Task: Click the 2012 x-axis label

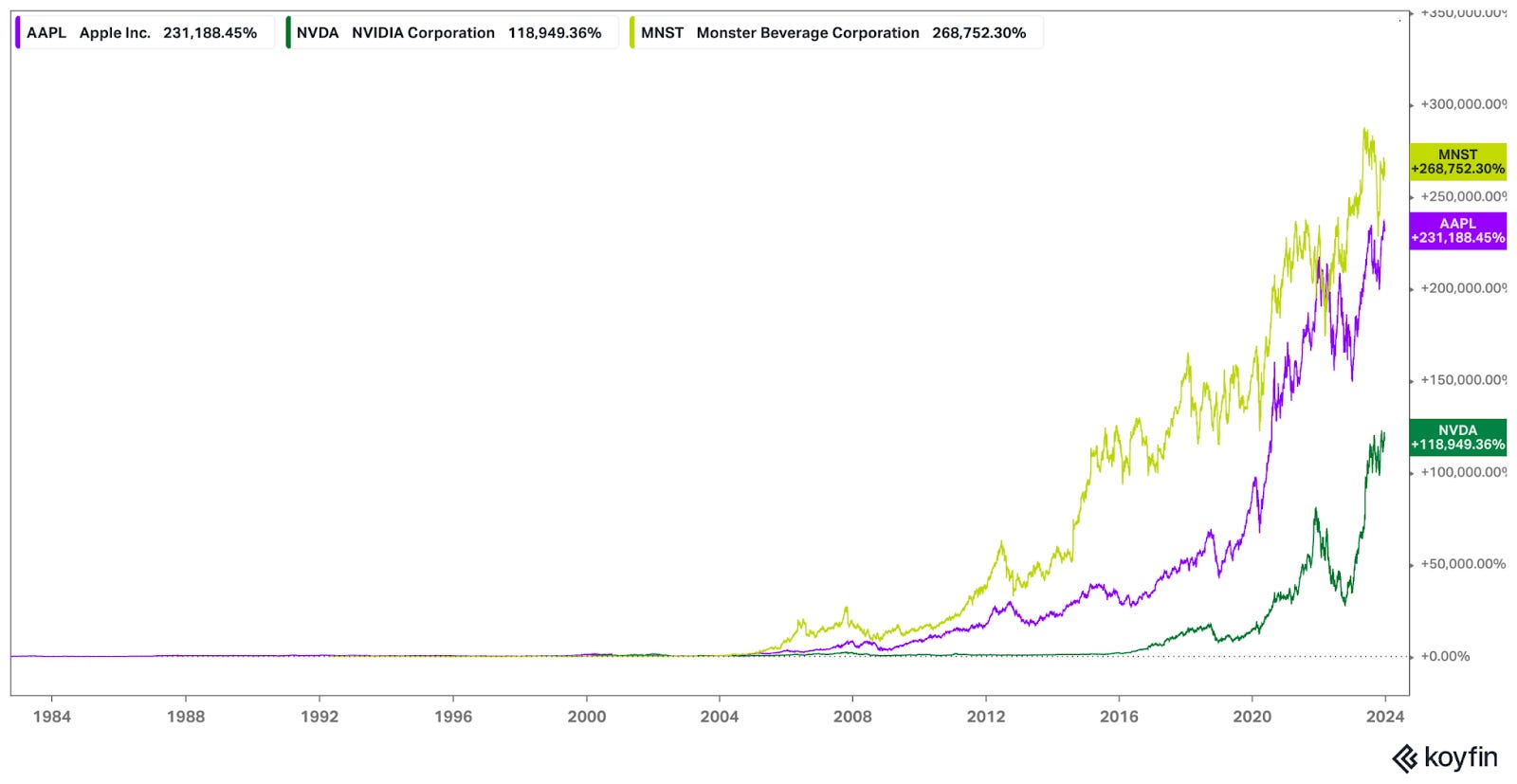Action: pyautogui.click(x=986, y=717)
